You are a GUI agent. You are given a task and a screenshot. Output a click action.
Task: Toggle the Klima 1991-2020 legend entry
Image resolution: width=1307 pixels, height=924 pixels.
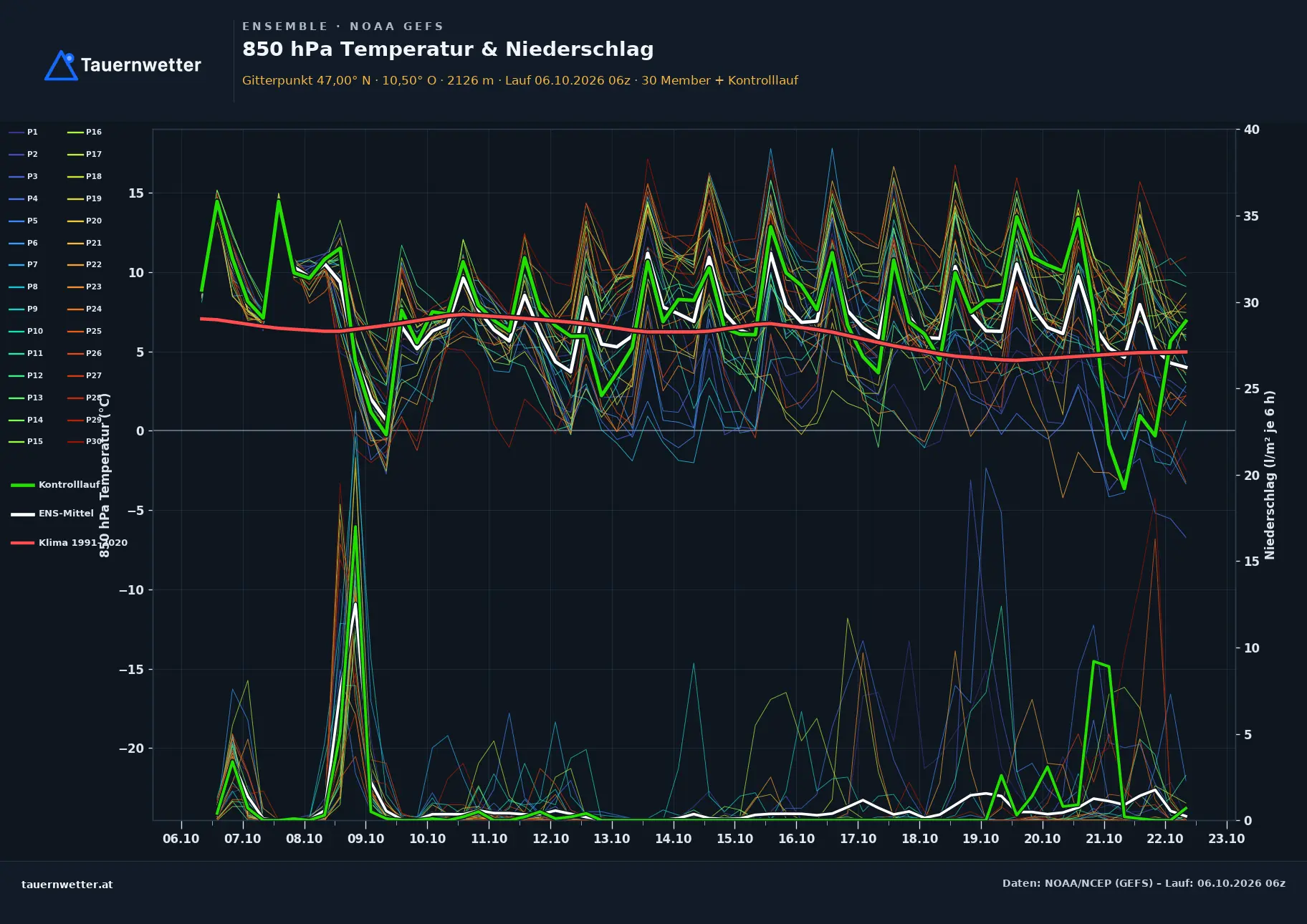click(x=69, y=542)
